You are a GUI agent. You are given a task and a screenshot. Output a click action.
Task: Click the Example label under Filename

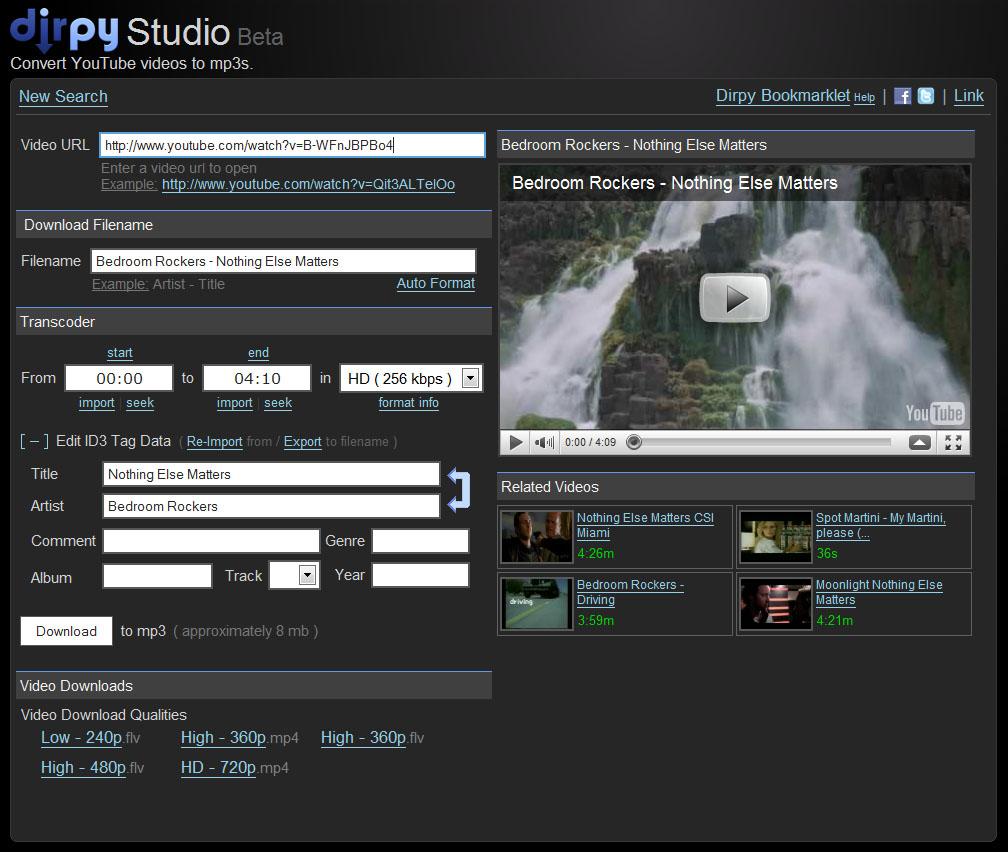[x=120, y=284]
